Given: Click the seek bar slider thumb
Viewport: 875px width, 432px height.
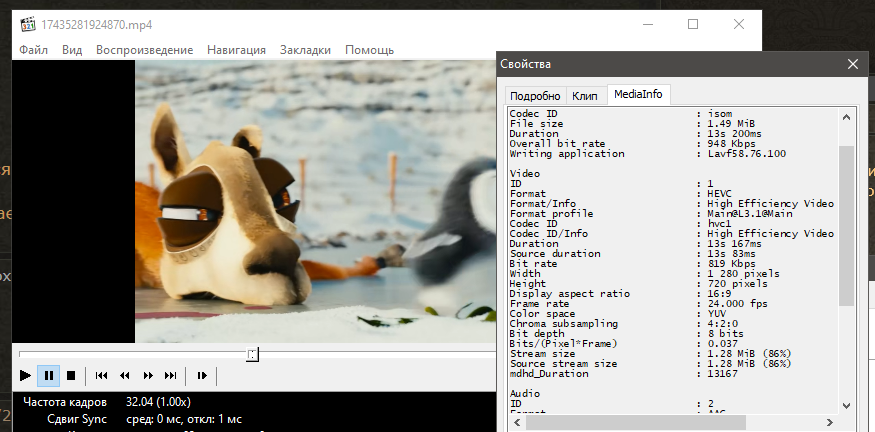Looking at the screenshot, I should [x=253, y=354].
